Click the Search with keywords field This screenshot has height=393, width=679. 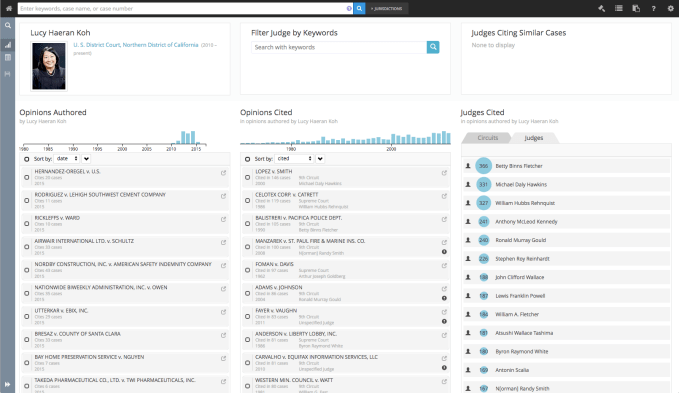(x=339, y=47)
